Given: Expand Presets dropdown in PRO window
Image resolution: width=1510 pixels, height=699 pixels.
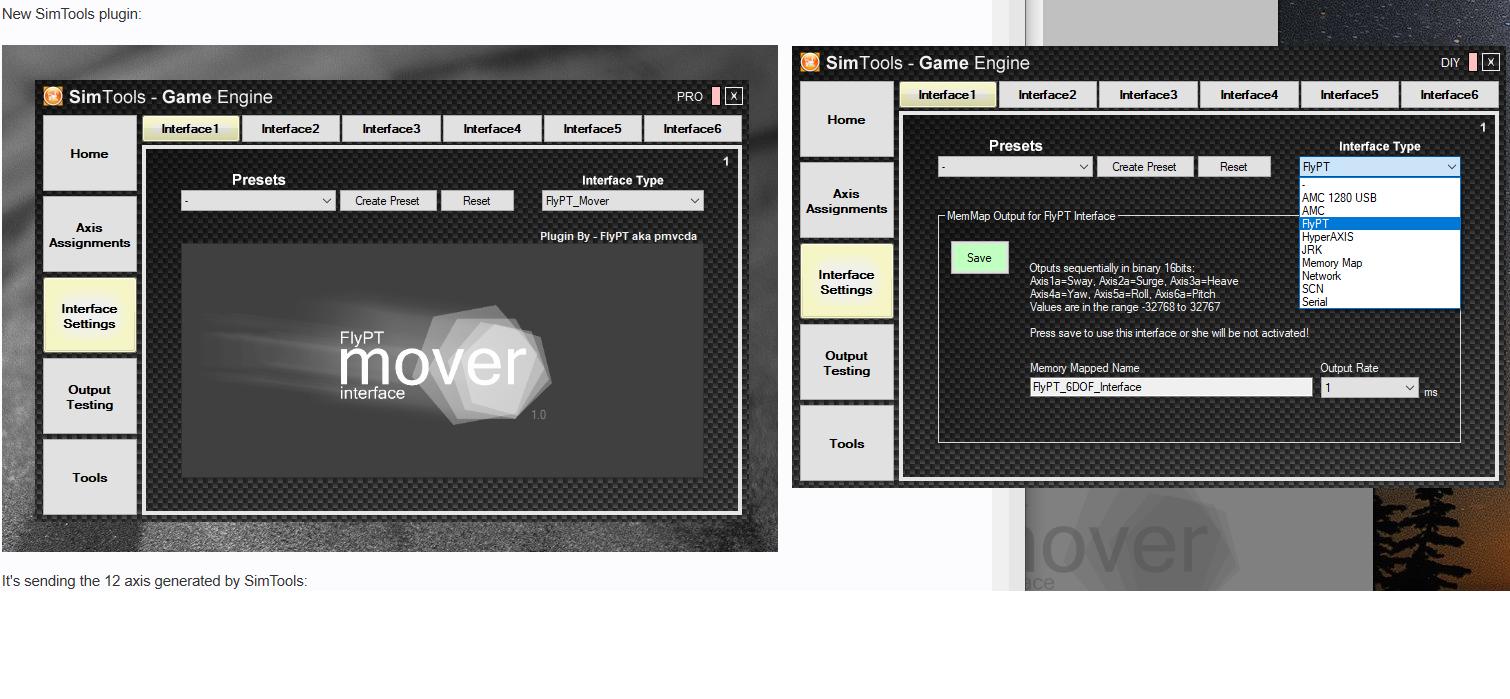Looking at the screenshot, I should tap(258, 201).
